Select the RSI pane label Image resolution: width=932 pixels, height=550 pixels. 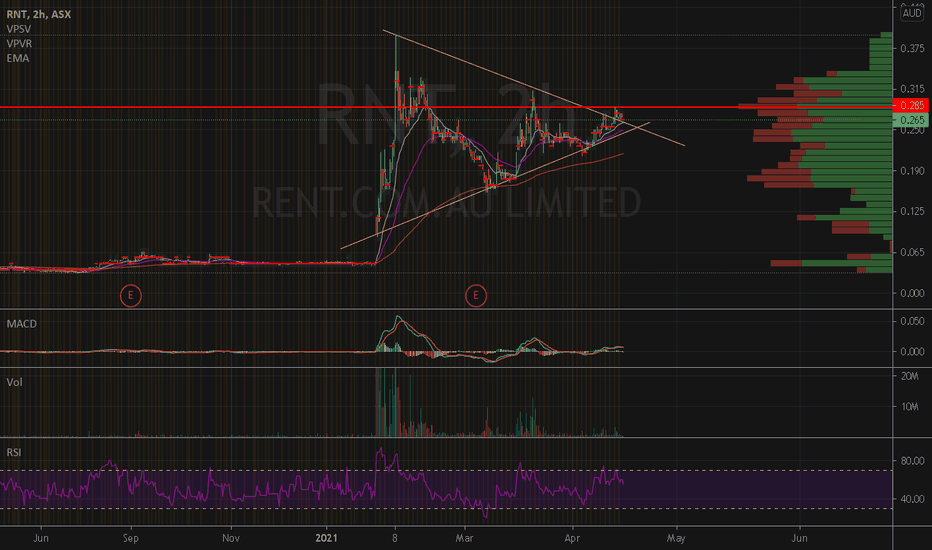pyautogui.click(x=14, y=452)
